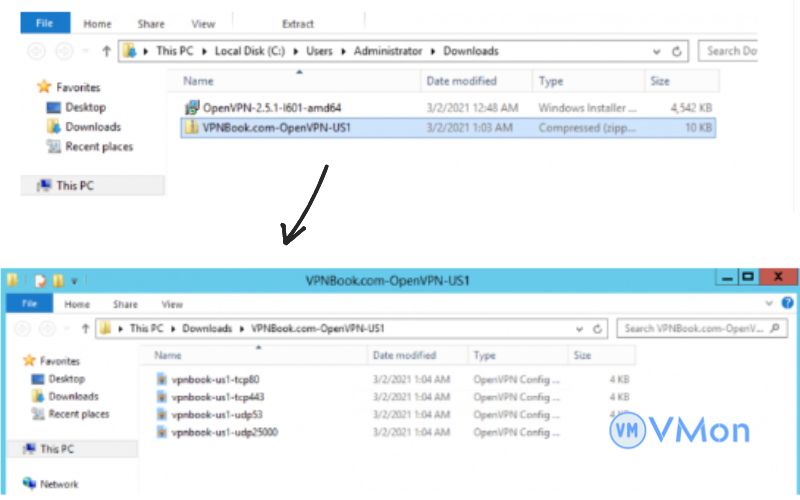800x500 pixels.
Task: Minimize the VPNBook.com-OpenVPN-US1 window
Action: point(728,278)
